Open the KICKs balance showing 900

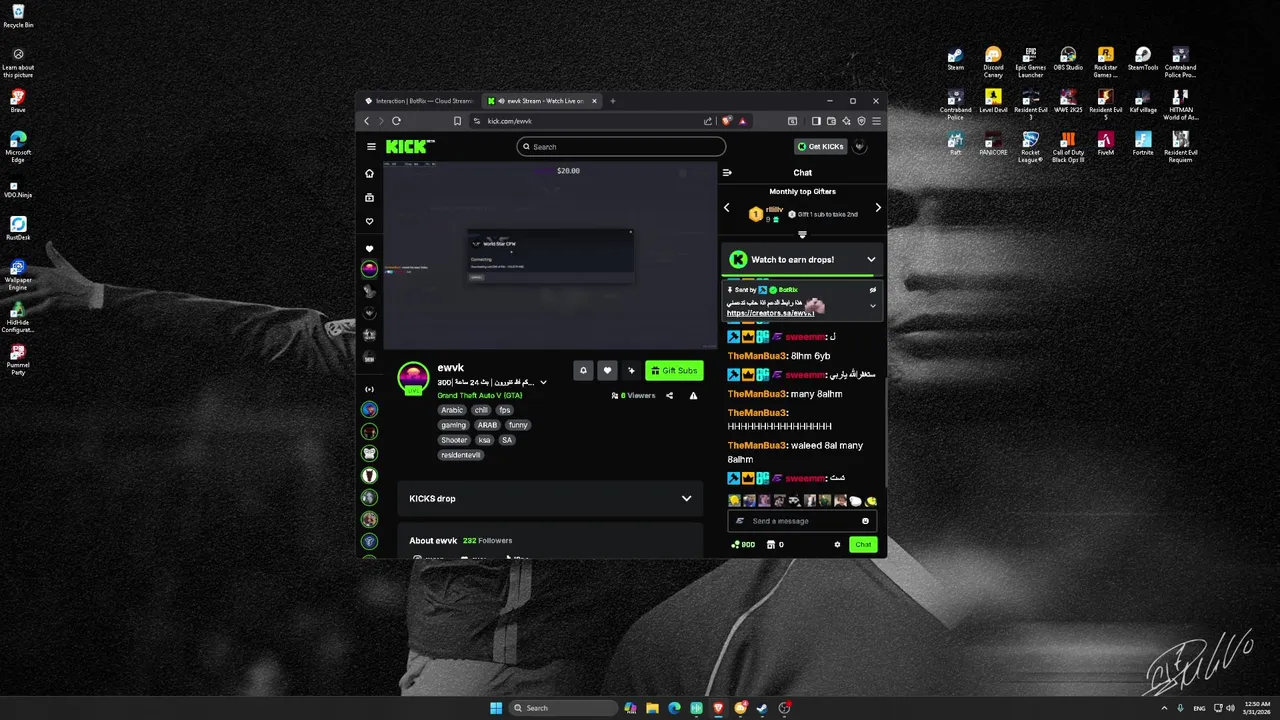[743, 545]
